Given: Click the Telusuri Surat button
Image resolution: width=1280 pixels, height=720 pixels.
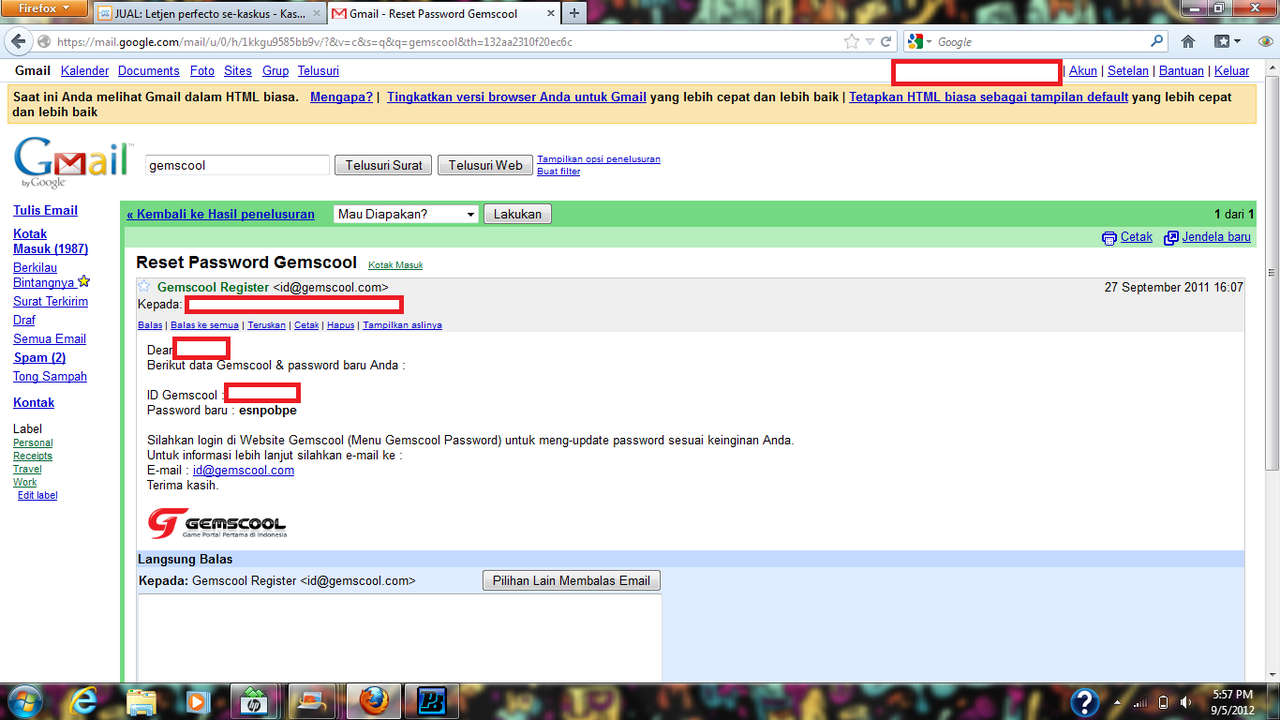Looking at the screenshot, I should click(x=384, y=165).
